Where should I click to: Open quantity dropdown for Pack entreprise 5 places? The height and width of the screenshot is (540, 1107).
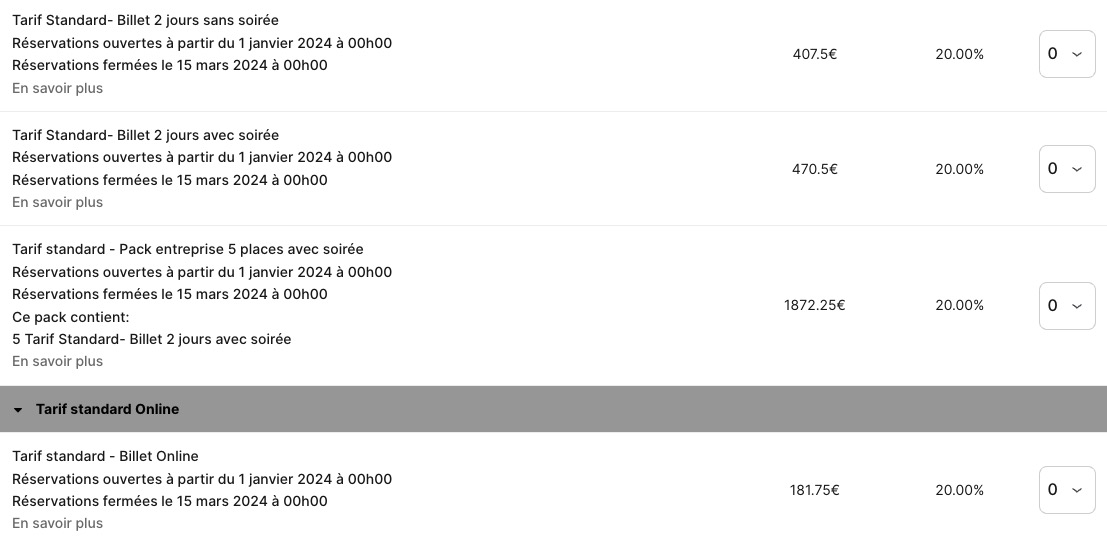[1066, 305]
